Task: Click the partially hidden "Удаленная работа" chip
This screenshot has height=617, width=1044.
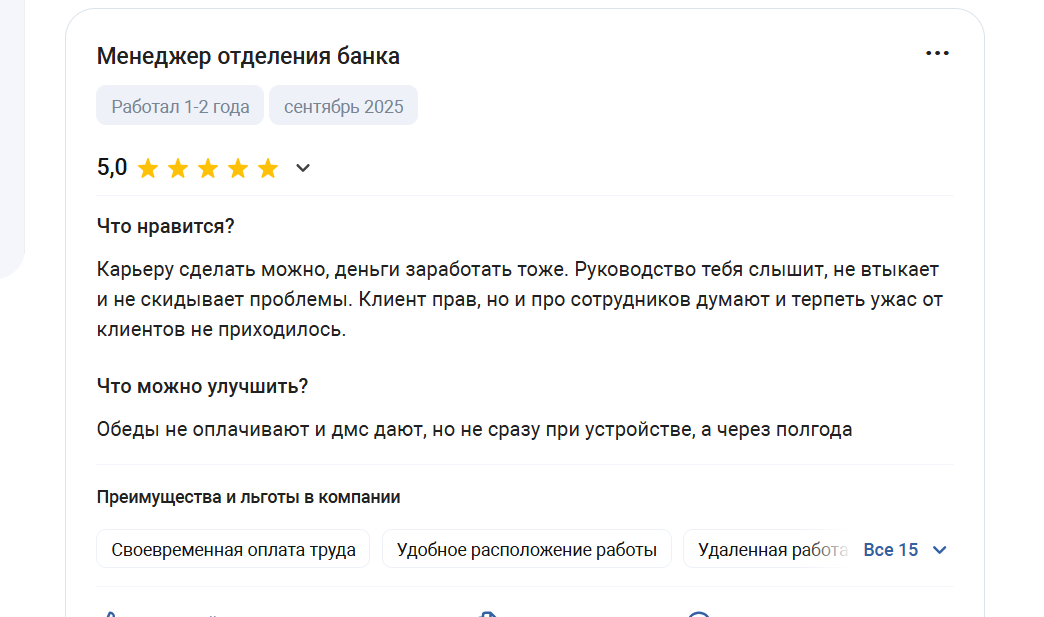Action: [768, 550]
